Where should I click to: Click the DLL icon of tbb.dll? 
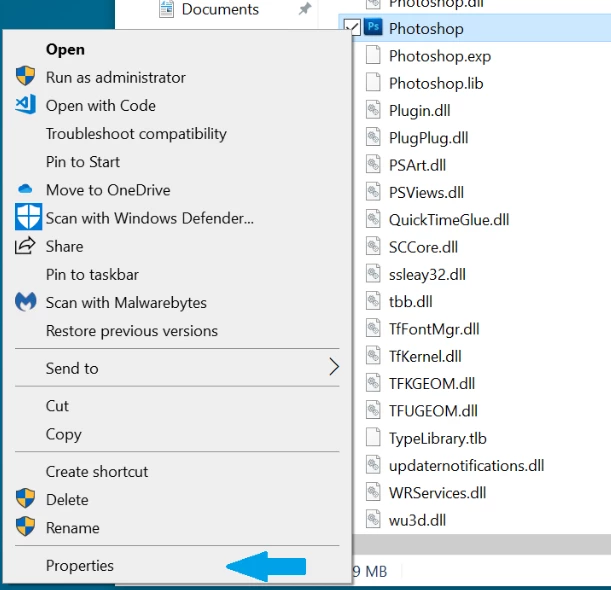pyautogui.click(x=373, y=300)
